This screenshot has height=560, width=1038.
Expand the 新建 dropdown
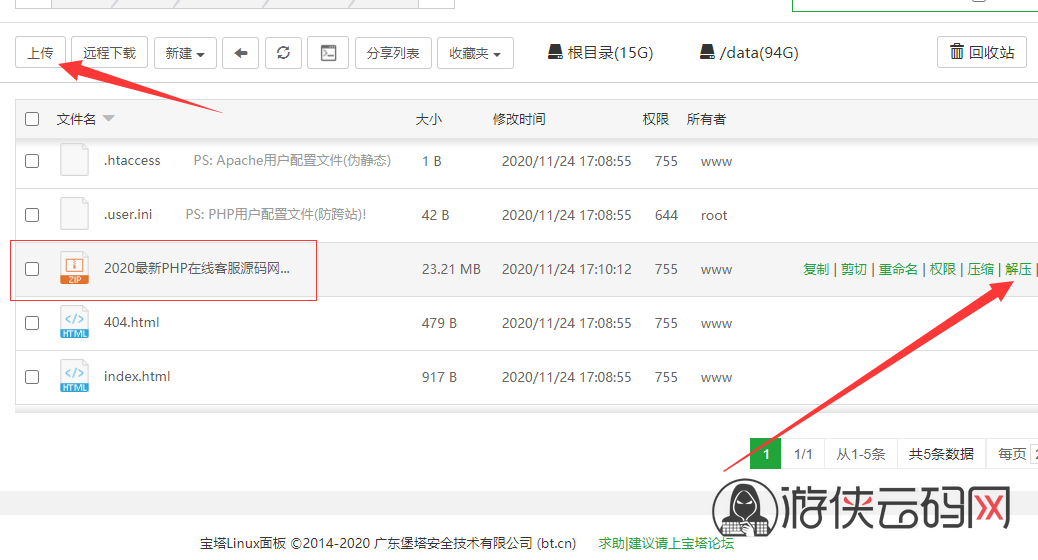click(185, 53)
